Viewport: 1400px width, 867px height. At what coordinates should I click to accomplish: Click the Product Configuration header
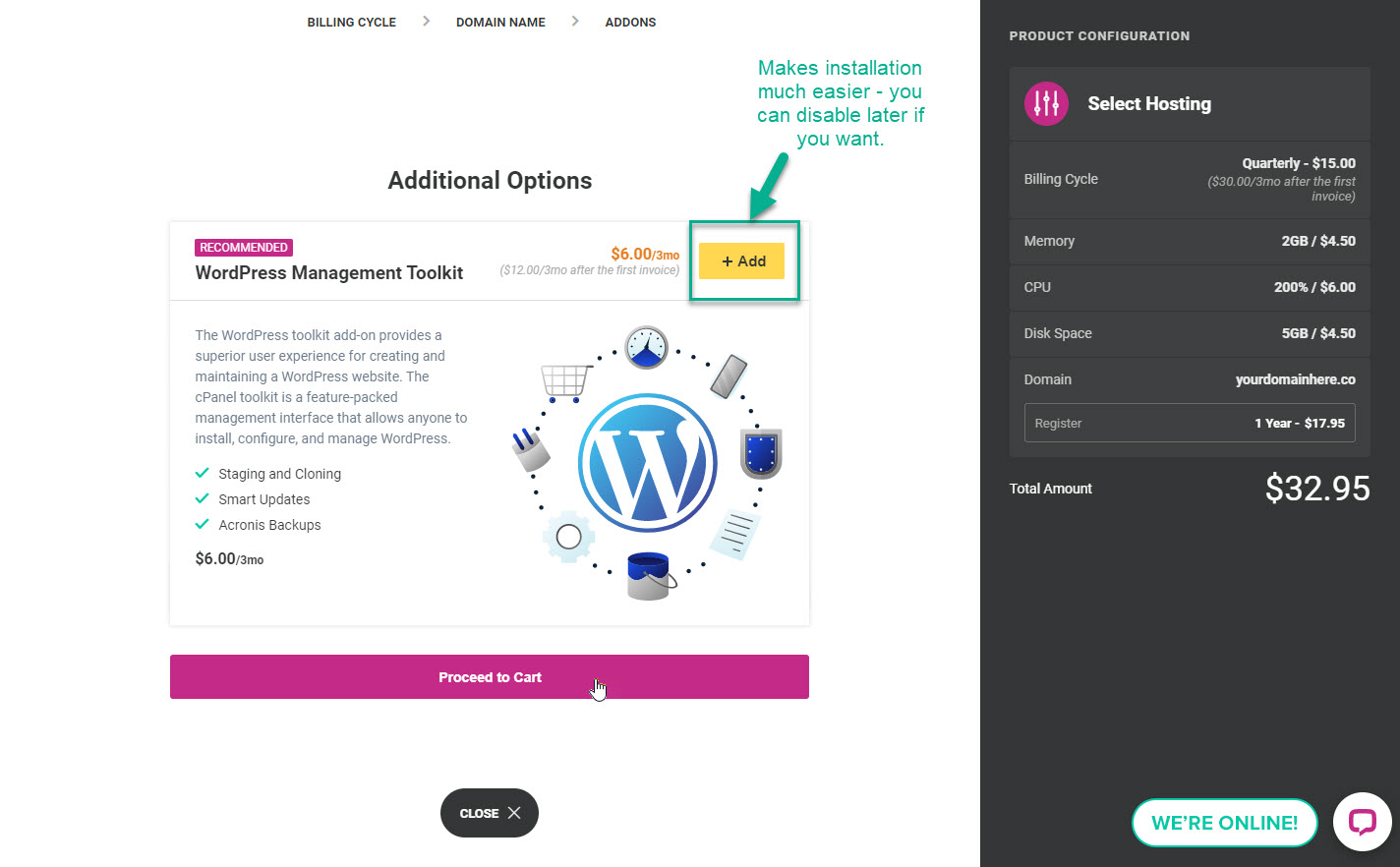1099,35
